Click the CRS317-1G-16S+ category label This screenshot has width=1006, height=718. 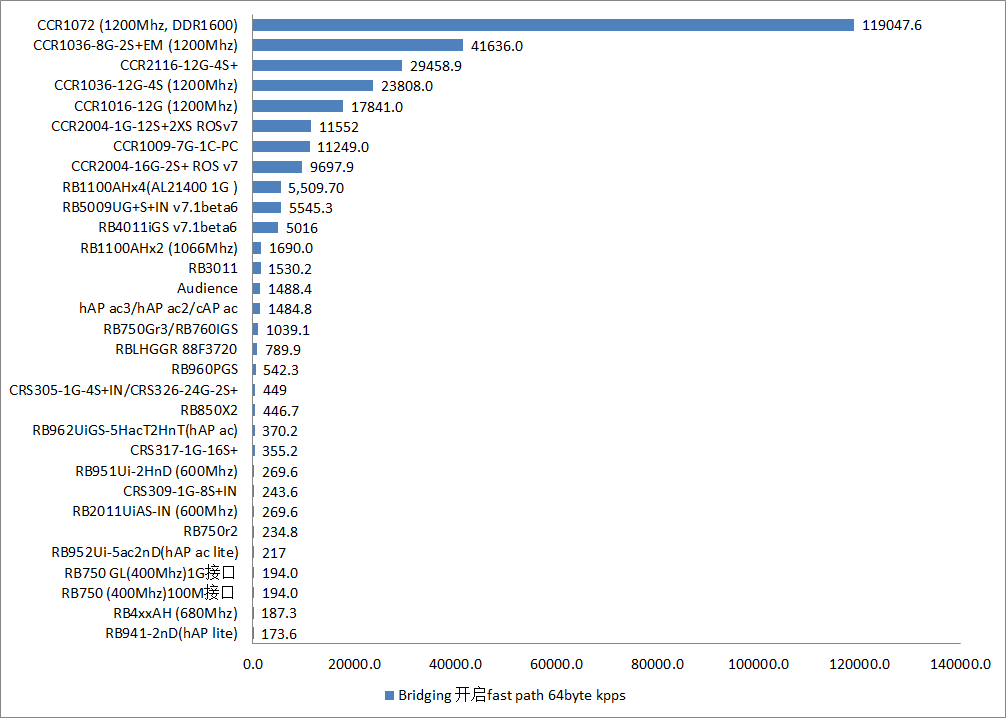coord(184,450)
